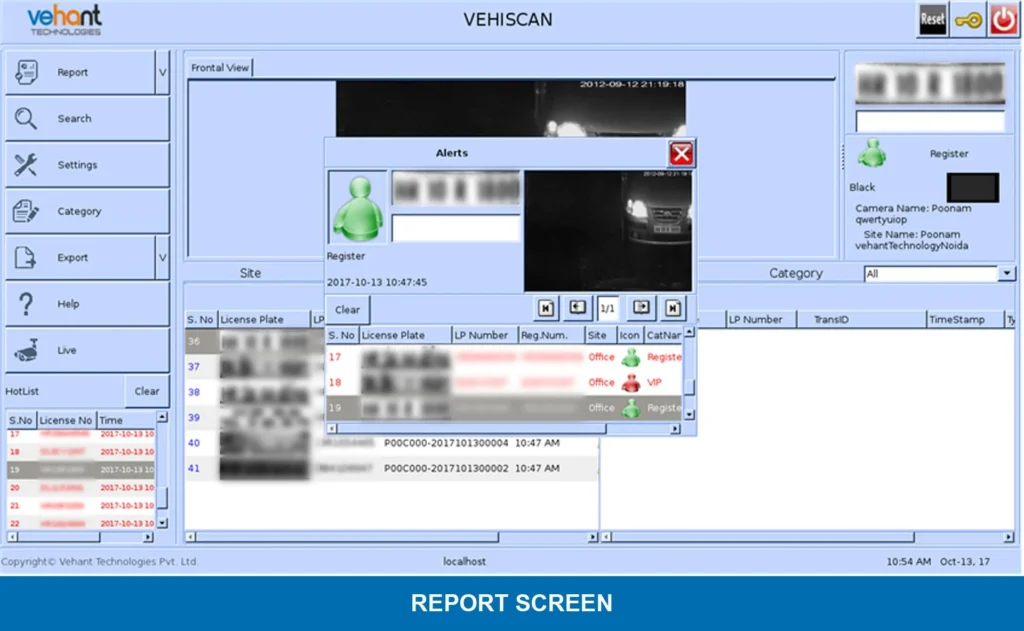Switch to Live camera view
Viewport: 1024px width, 631px height.
click(x=86, y=350)
